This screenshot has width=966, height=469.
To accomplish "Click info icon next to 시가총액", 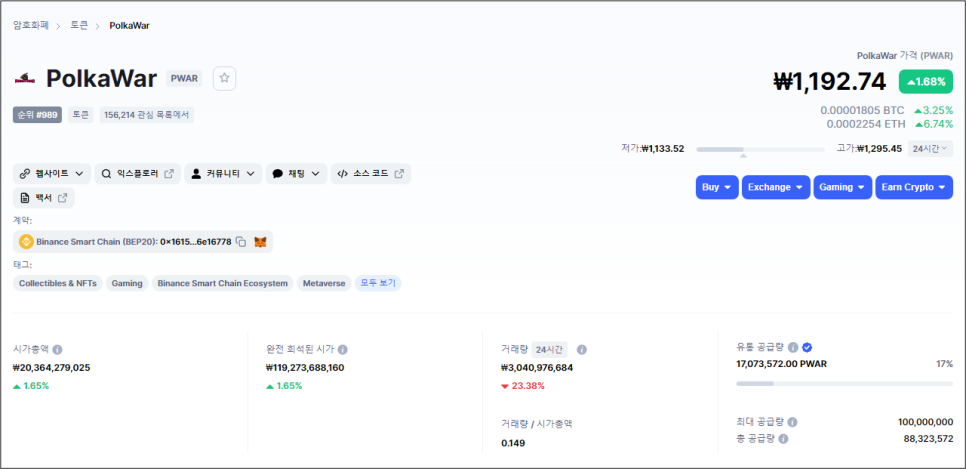I will click(57, 350).
